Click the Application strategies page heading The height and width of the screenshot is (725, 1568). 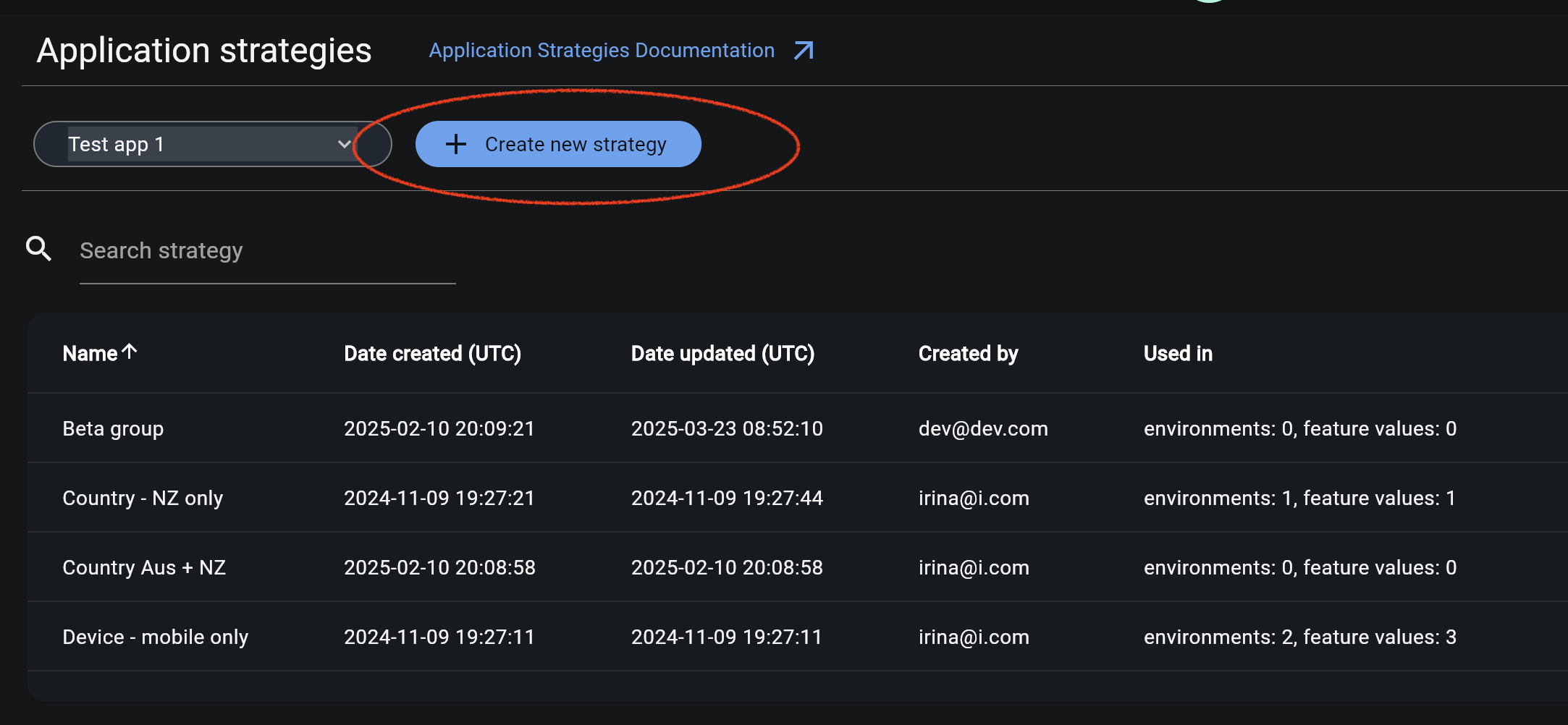[205, 50]
